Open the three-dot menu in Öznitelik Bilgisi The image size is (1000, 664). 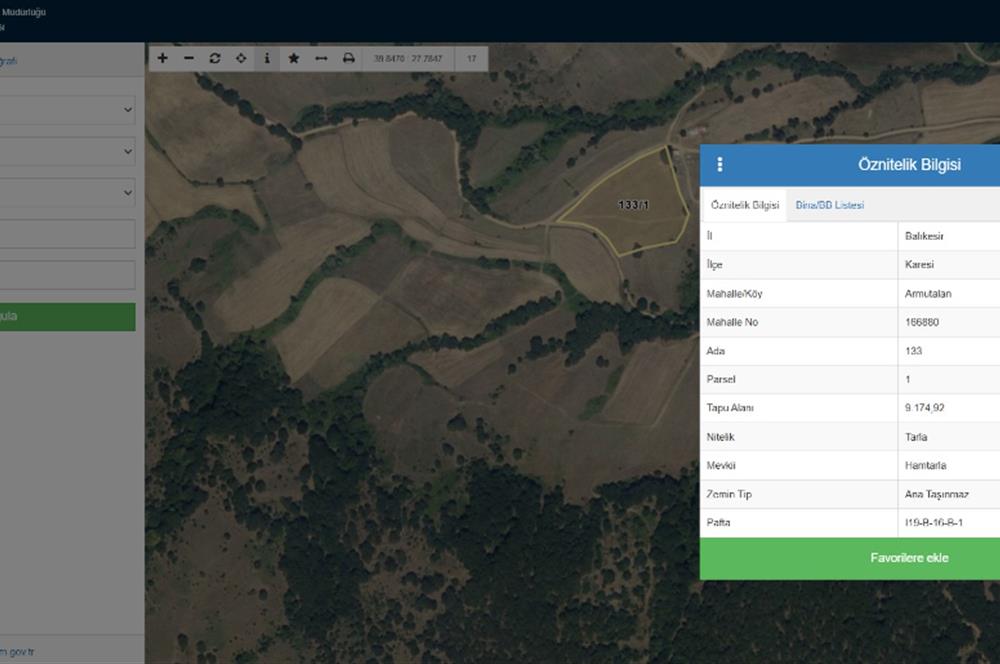720,165
